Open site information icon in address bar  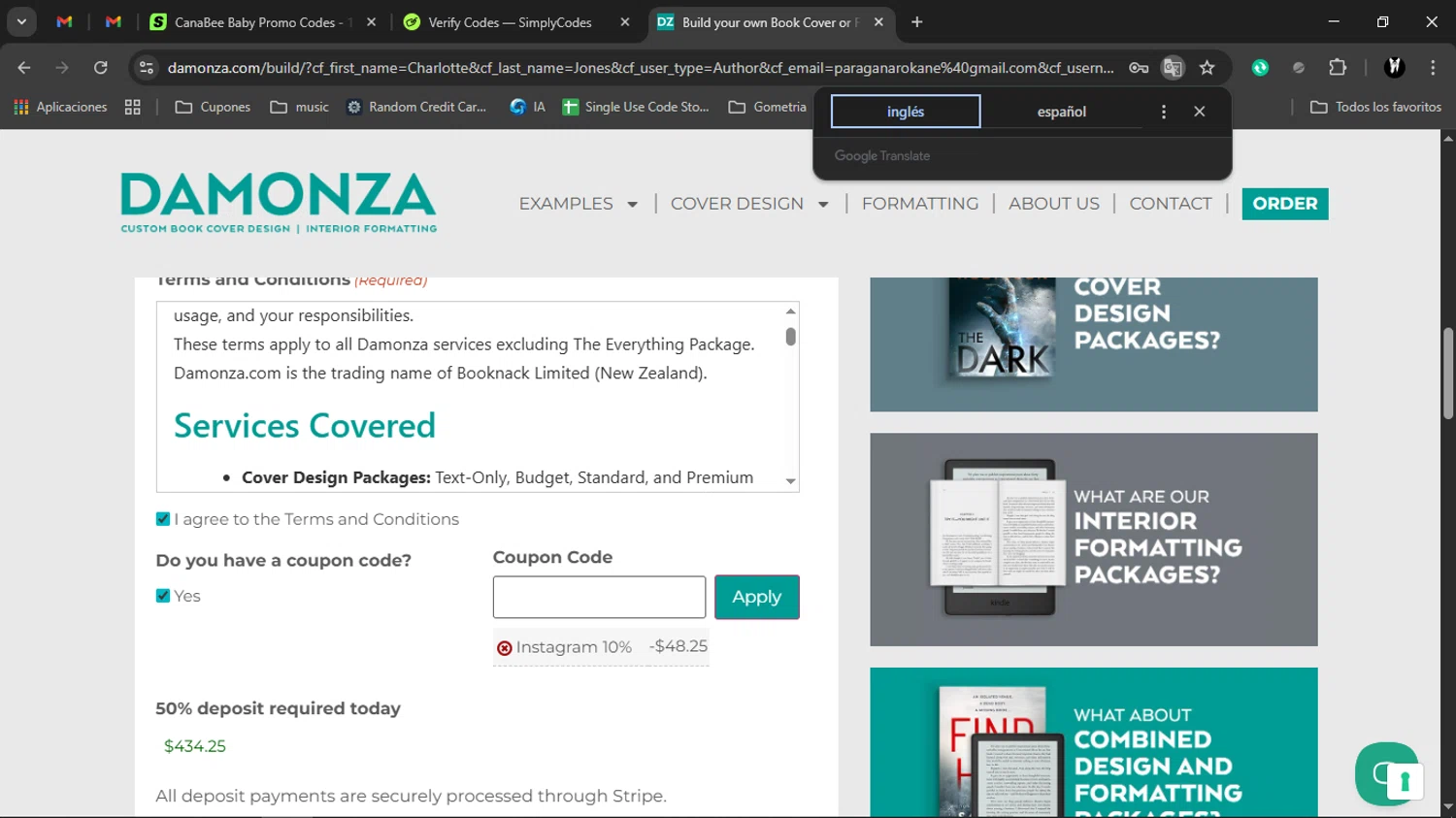(x=147, y=68)
